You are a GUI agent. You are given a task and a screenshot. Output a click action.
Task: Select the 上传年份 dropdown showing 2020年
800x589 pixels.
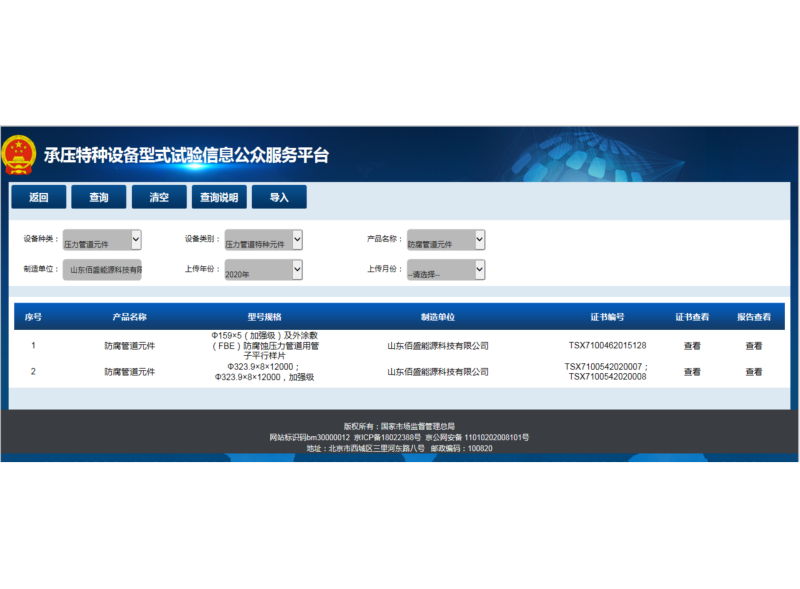(x=263, y=270)
